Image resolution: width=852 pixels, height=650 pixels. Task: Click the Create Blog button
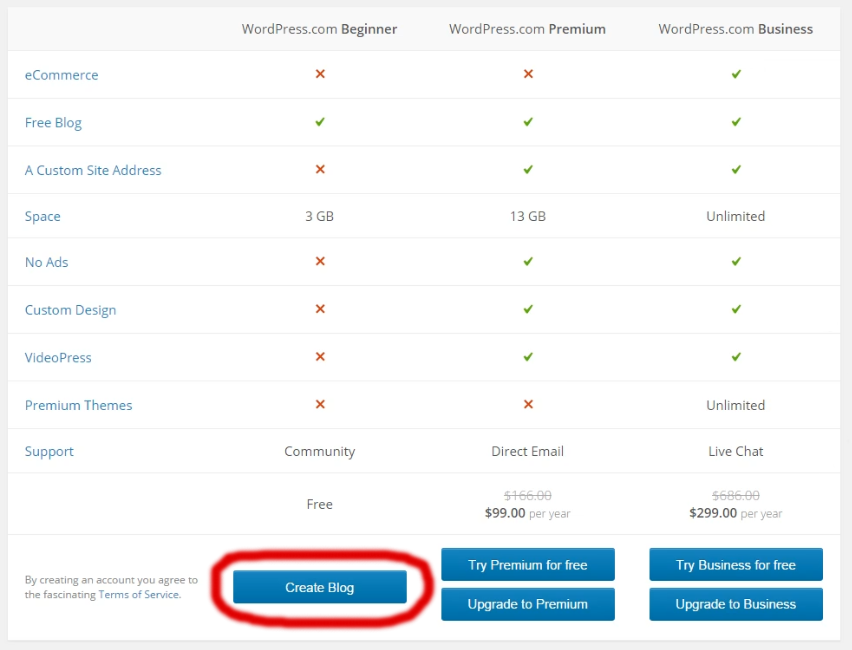click(x=320, y=587)
